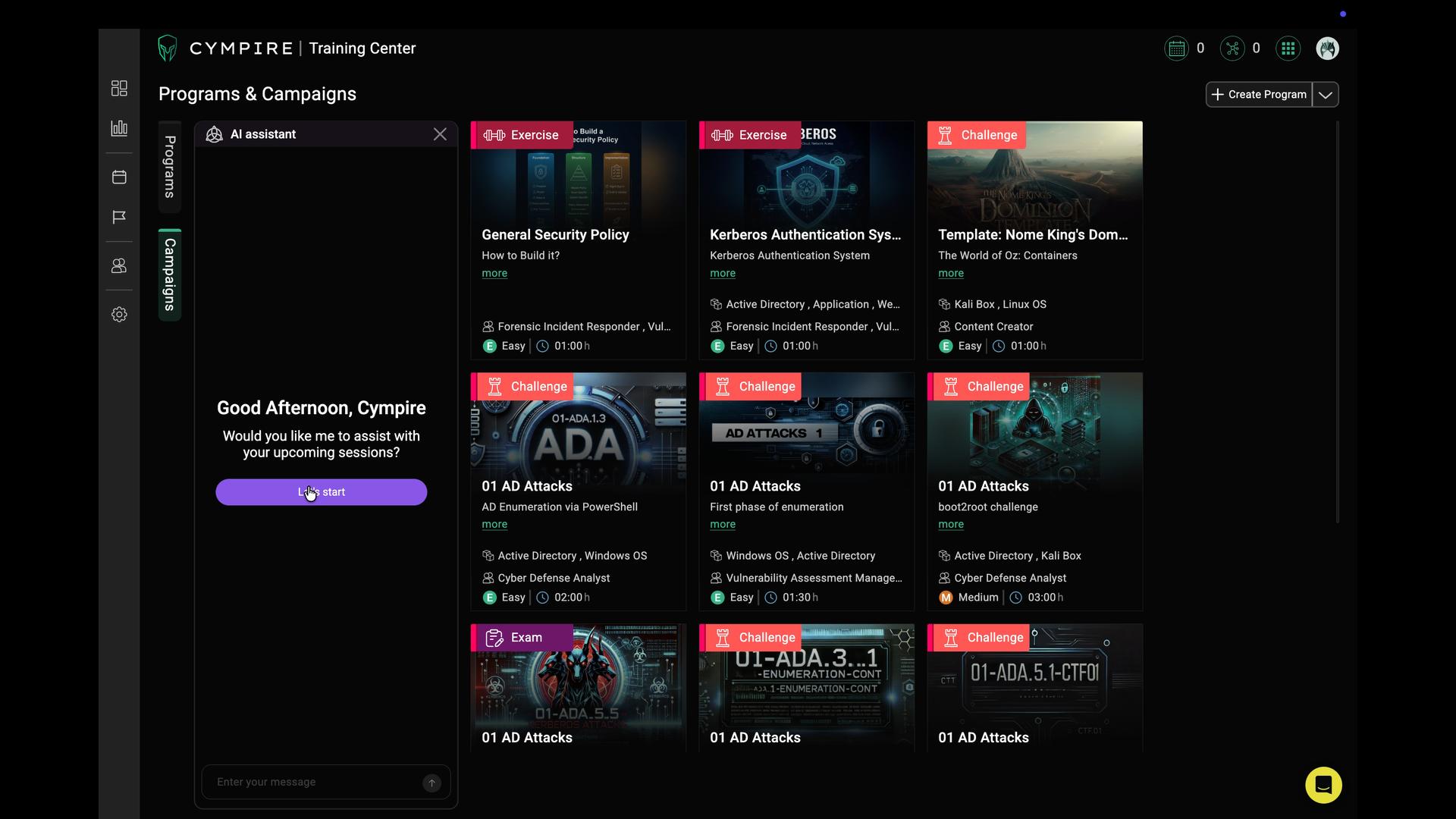Open the yellow chat support widget
The height and width of the screenshot is (819, 1456).
1323,785
